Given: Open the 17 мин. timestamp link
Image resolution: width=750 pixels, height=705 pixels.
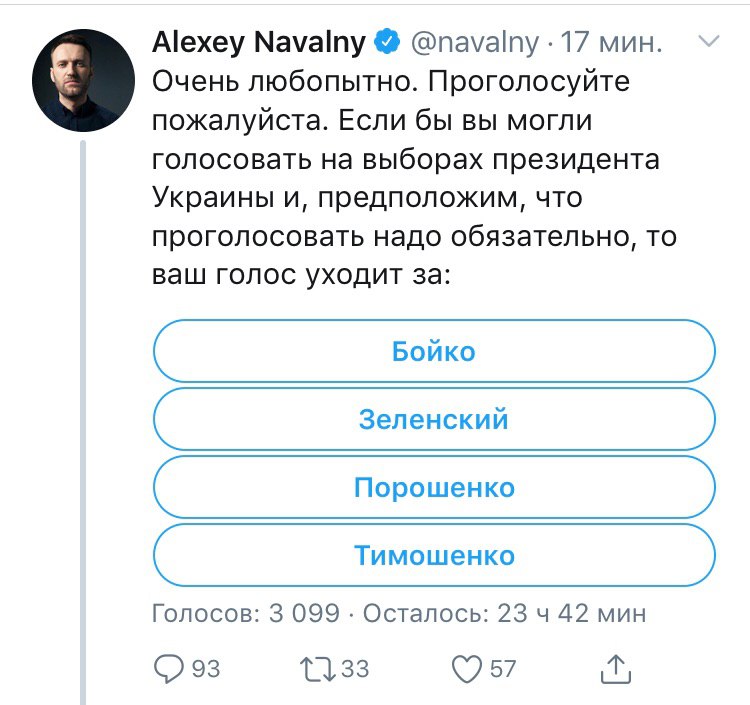Looking at the screenshot, I should pos(611,42).
